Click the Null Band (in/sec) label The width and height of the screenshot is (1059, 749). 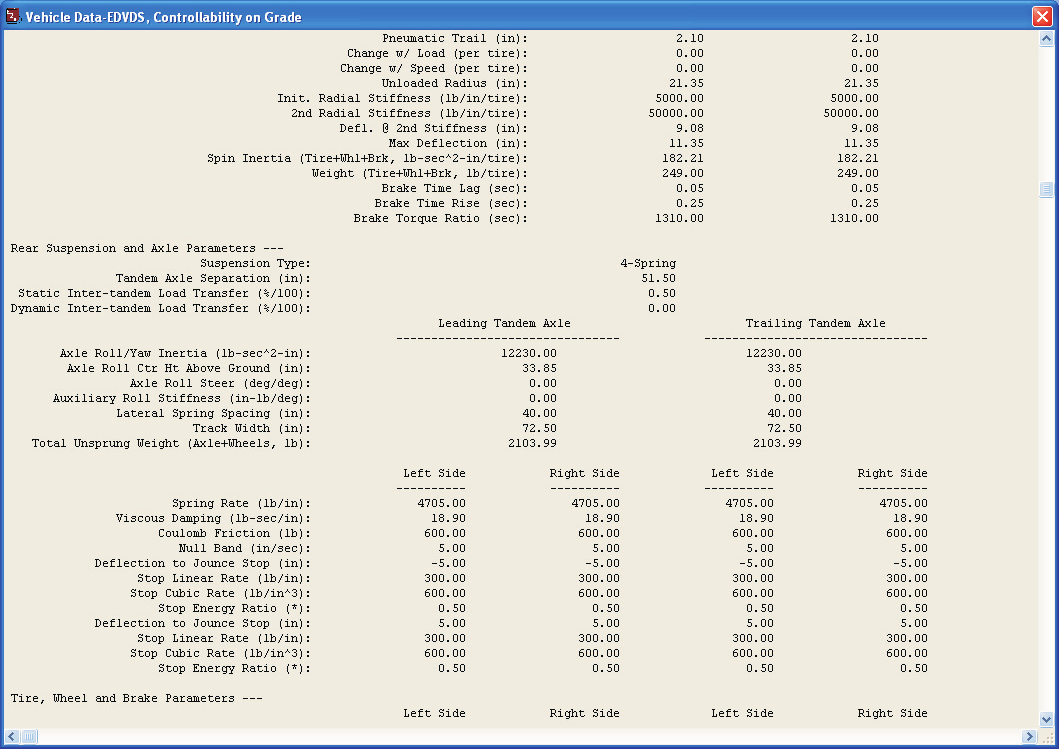point(244,548)
